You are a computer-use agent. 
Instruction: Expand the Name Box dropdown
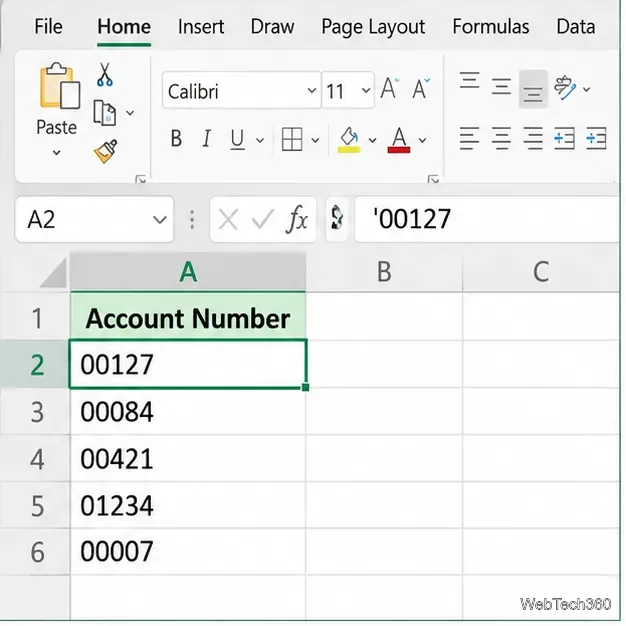tap(160, 220)
